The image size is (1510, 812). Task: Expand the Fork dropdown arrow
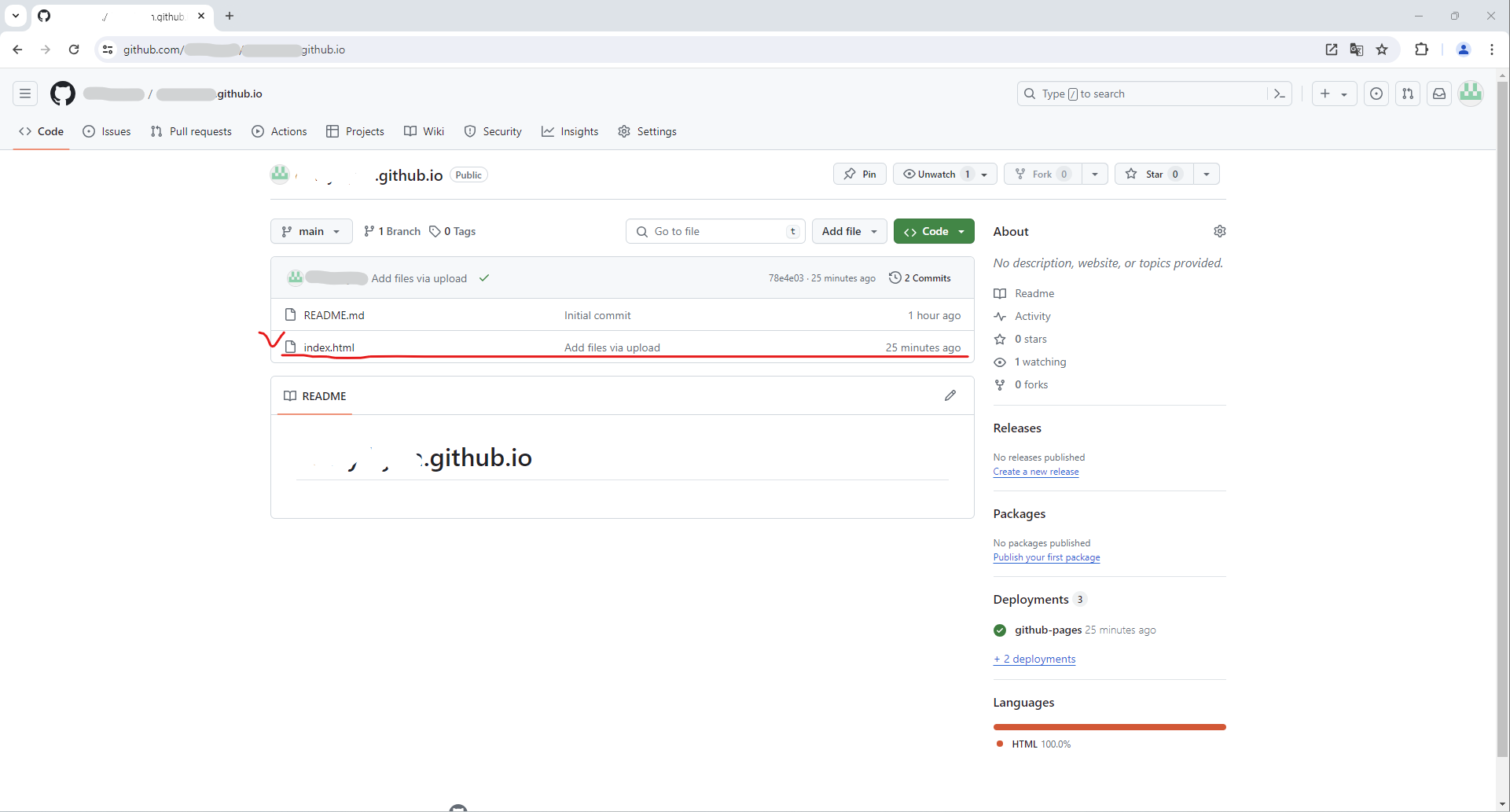1095,174
